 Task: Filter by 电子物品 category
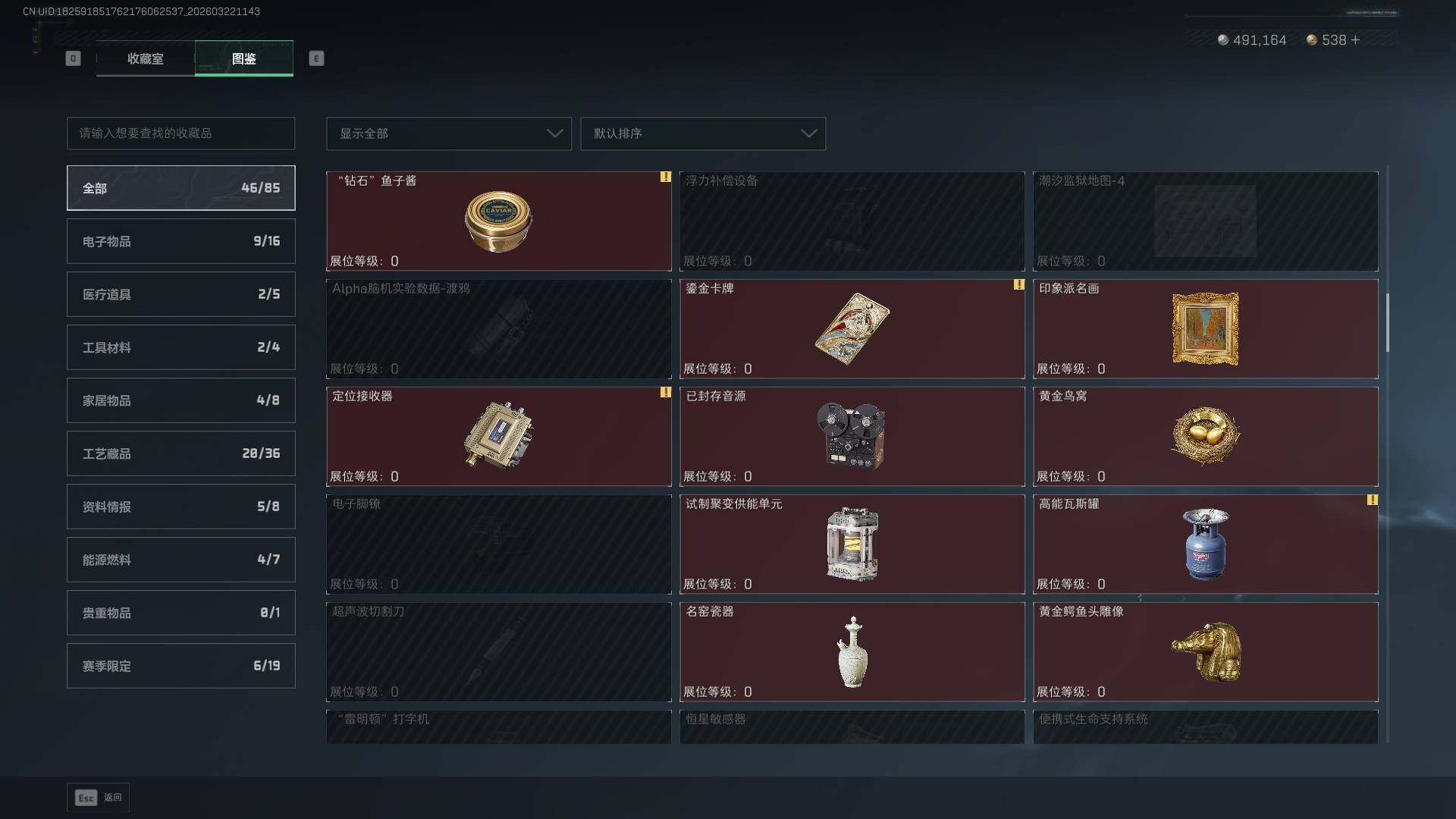tap(181, 241)
